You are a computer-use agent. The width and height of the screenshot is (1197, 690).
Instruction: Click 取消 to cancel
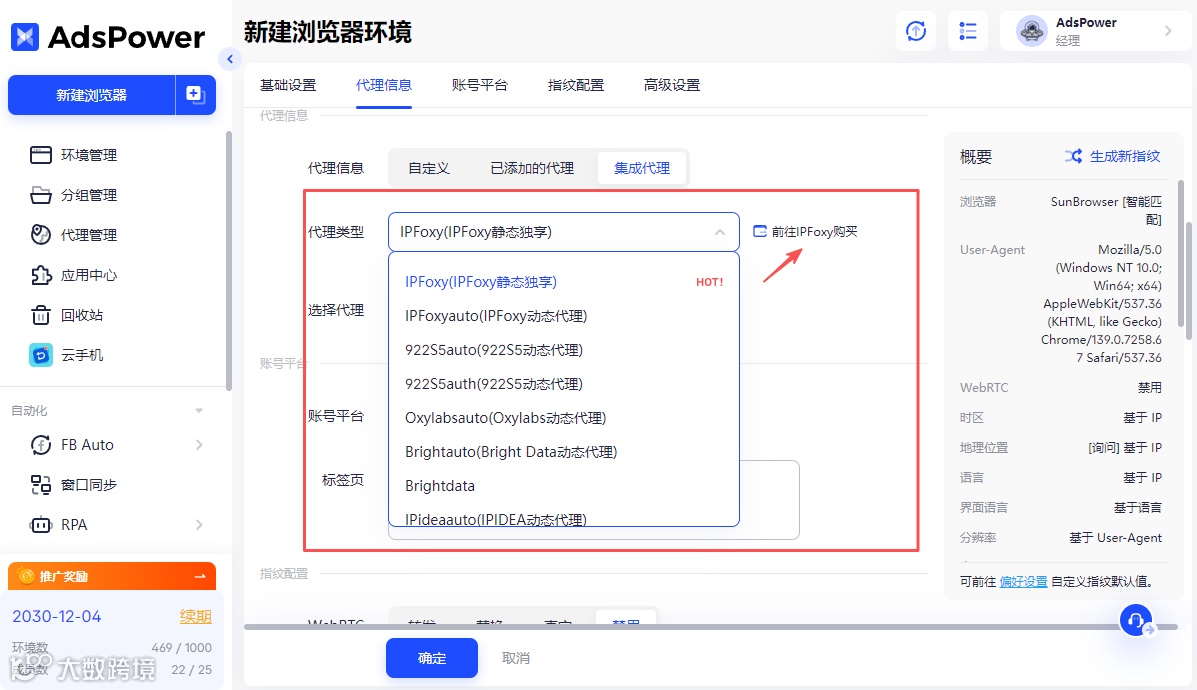(516, 658)
